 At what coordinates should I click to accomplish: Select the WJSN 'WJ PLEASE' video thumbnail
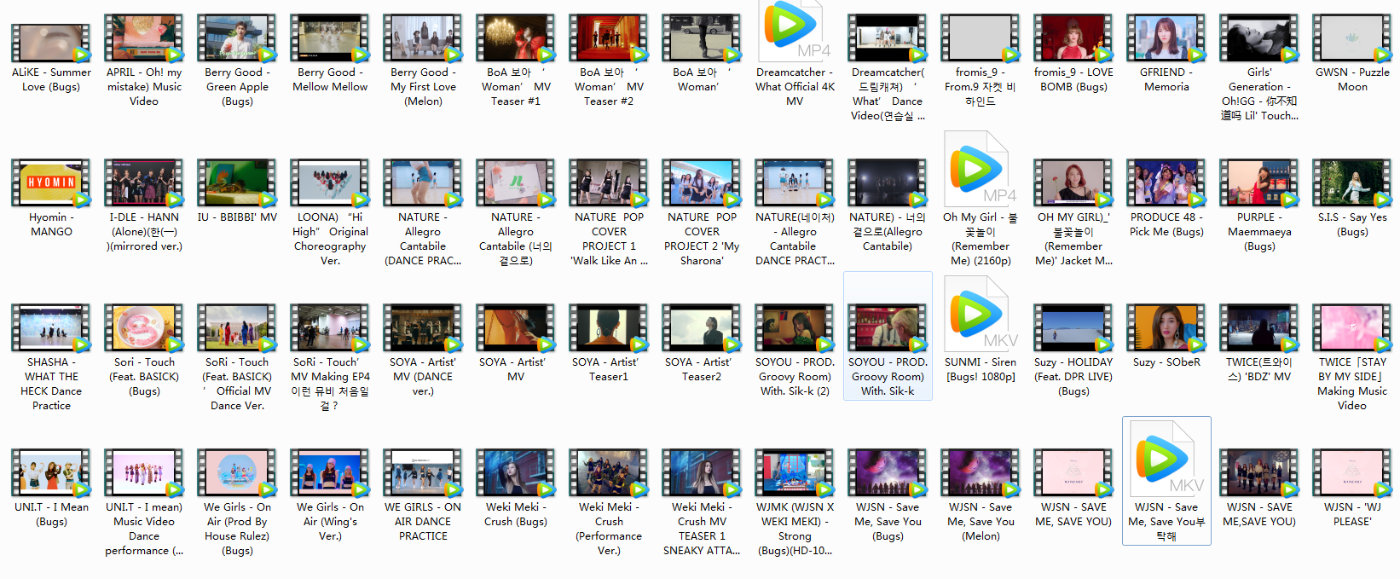(1353, 473)
